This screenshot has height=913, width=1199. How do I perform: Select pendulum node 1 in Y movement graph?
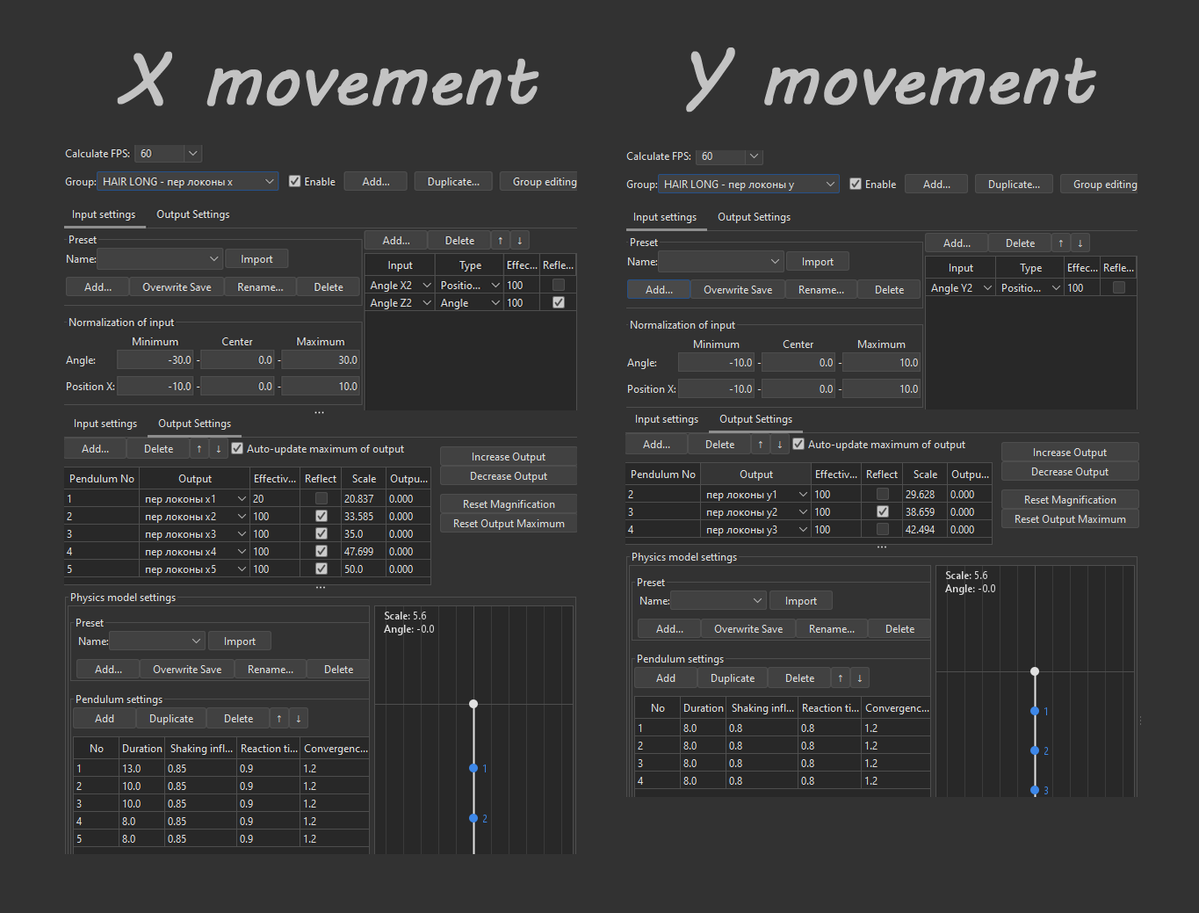click(x=1035, y=711)
